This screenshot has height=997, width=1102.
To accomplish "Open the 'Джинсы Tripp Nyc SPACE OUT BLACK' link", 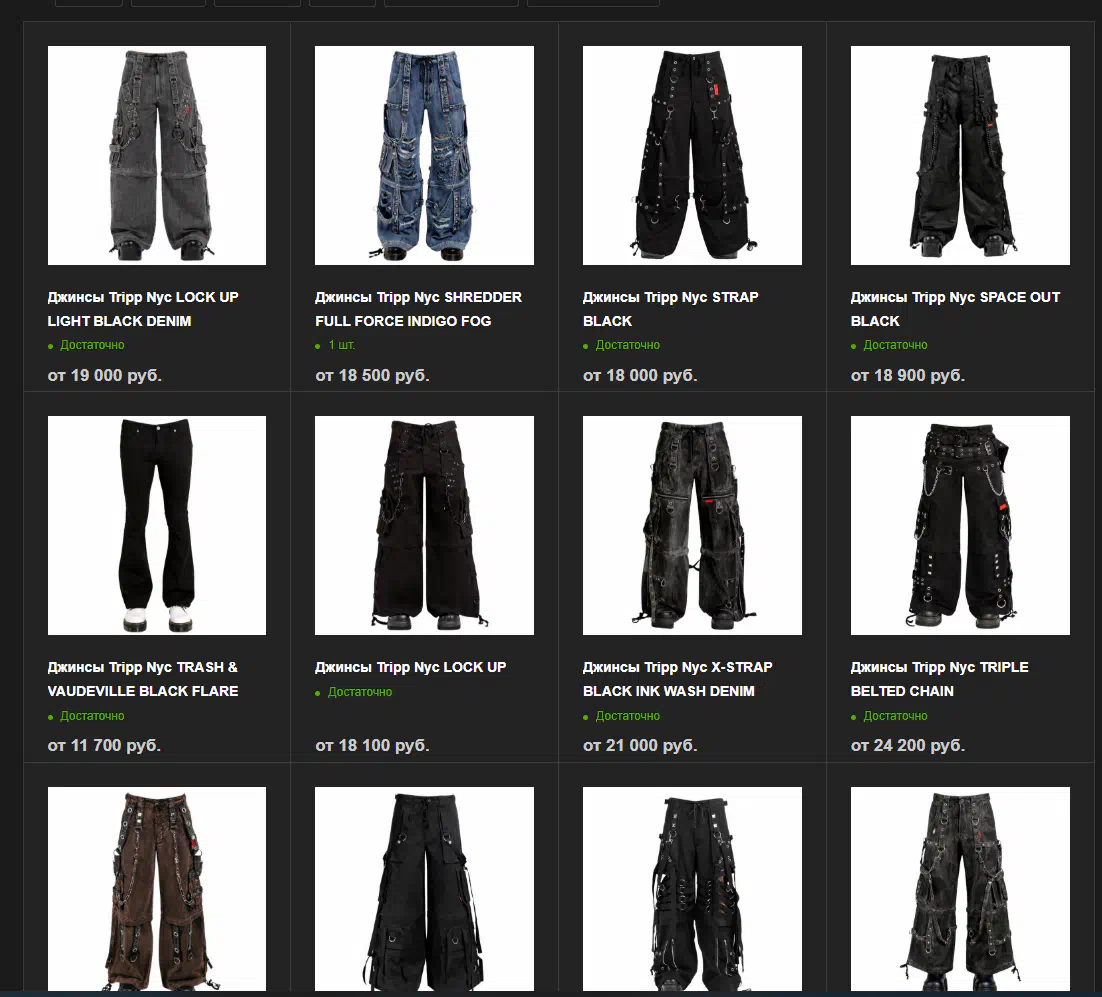I will point(956,309).
